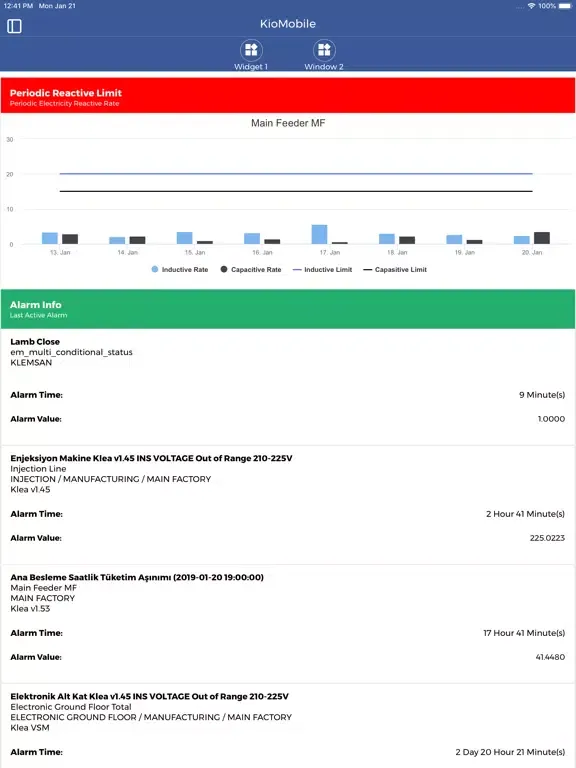Image resolution: width=576 pixels, height=768 pixels.
Task: Click the Klea v1.45 device label
Action: point(30,489)
